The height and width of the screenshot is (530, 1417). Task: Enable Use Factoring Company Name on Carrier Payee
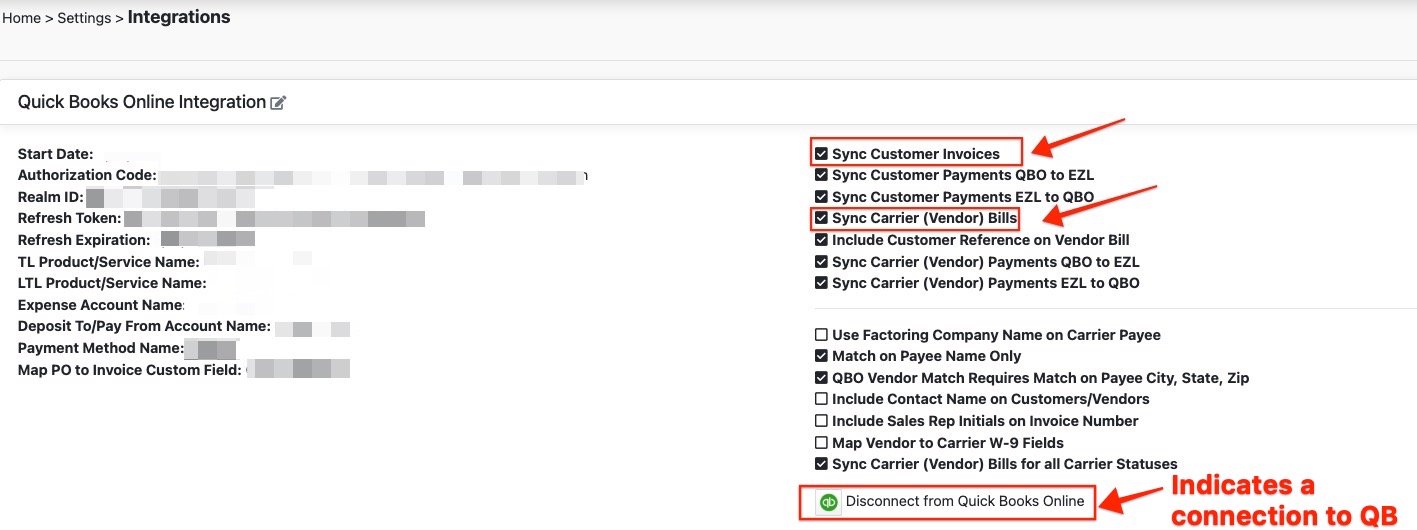(821, 335)
